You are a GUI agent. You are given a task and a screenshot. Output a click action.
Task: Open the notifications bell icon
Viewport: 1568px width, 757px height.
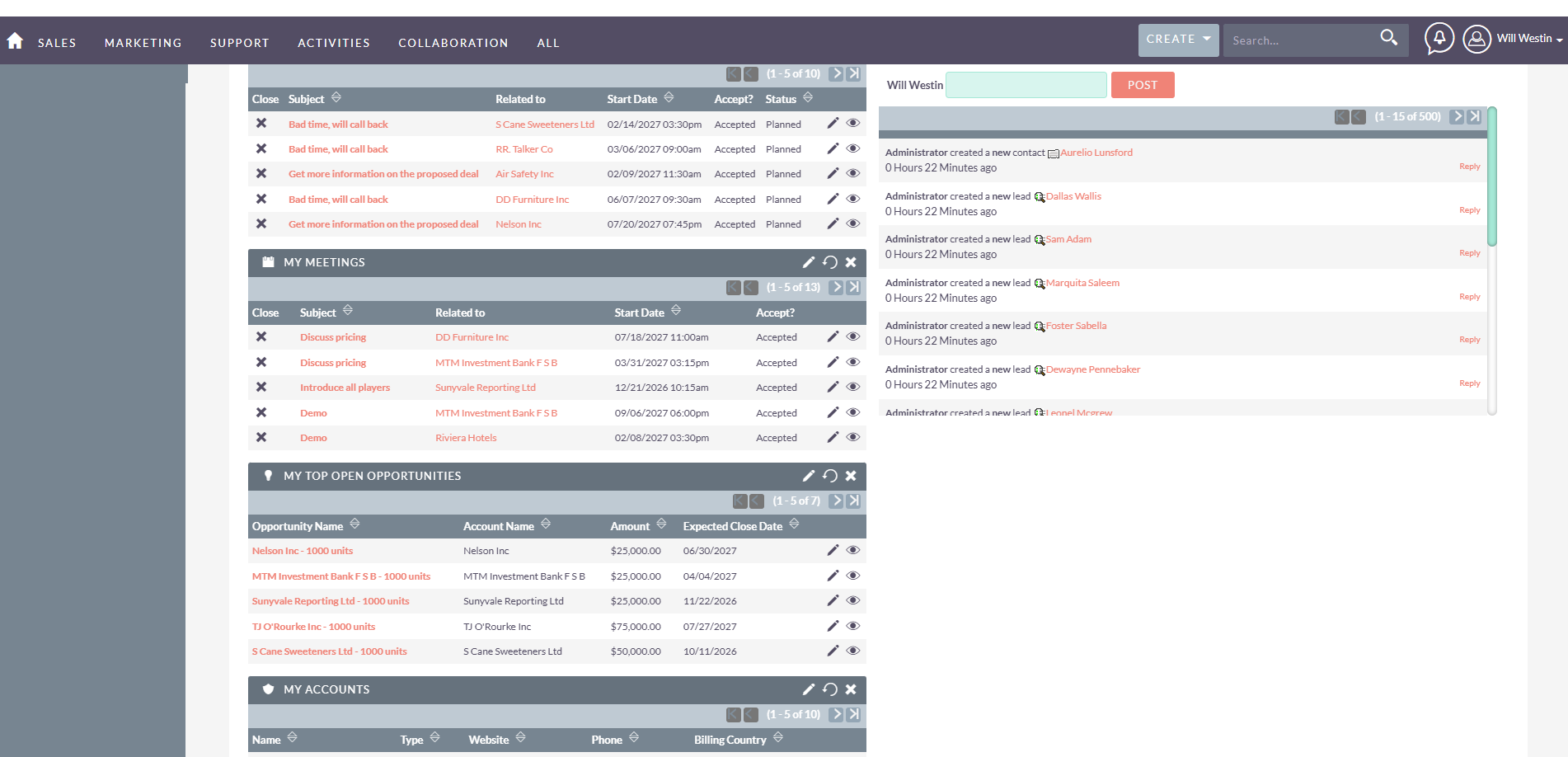pos(1439,38)
